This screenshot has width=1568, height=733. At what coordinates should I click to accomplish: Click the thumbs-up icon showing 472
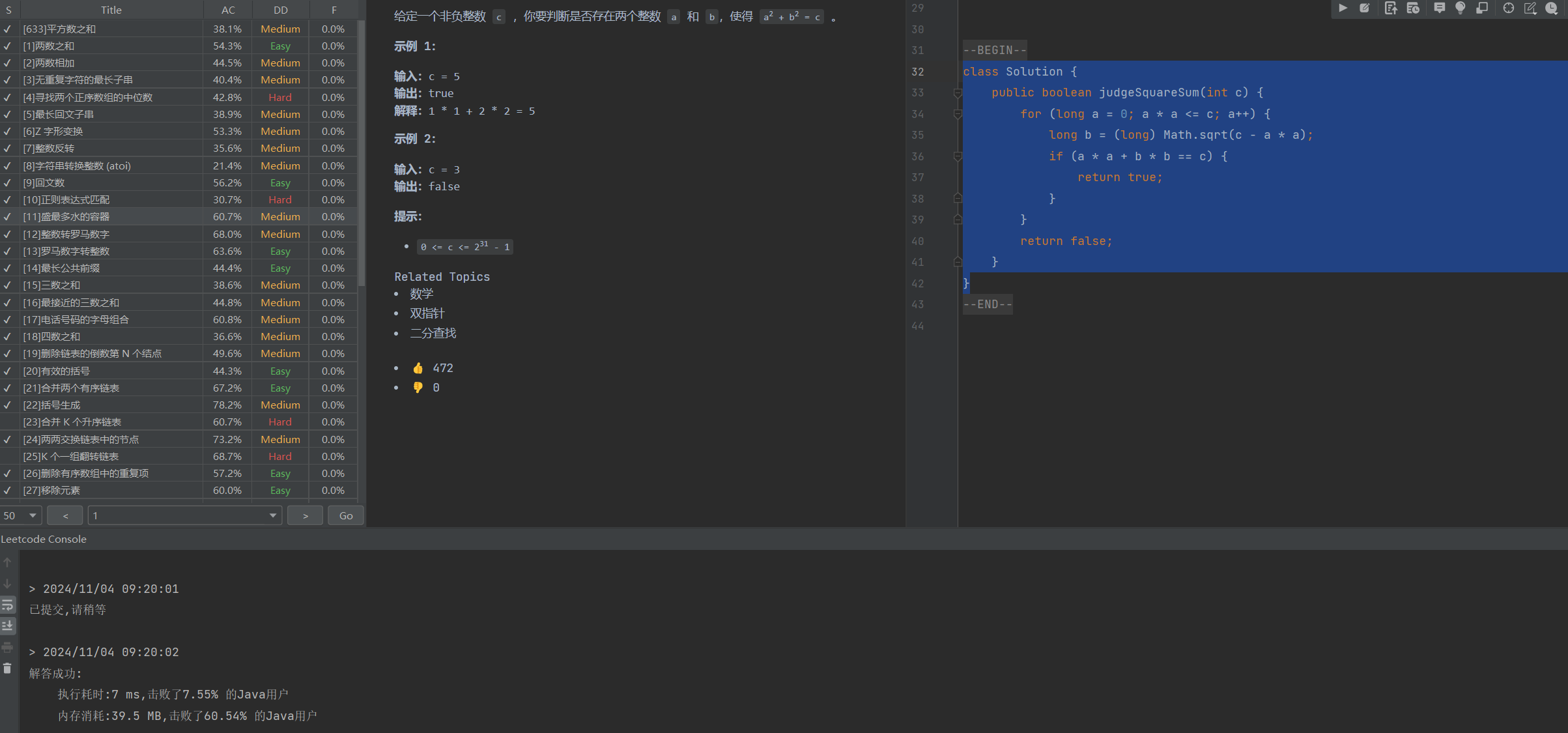click(x=418, y=368)
